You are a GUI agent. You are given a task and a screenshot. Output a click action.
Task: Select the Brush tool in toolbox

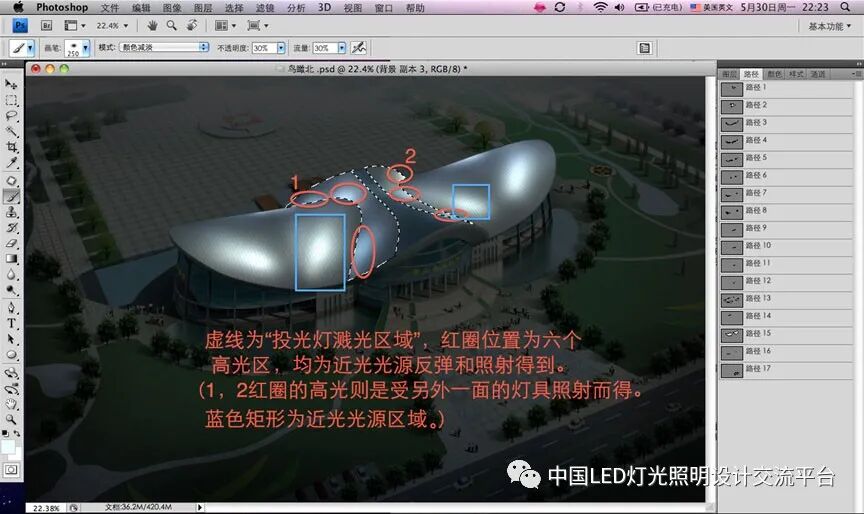(x=11, y=196)
